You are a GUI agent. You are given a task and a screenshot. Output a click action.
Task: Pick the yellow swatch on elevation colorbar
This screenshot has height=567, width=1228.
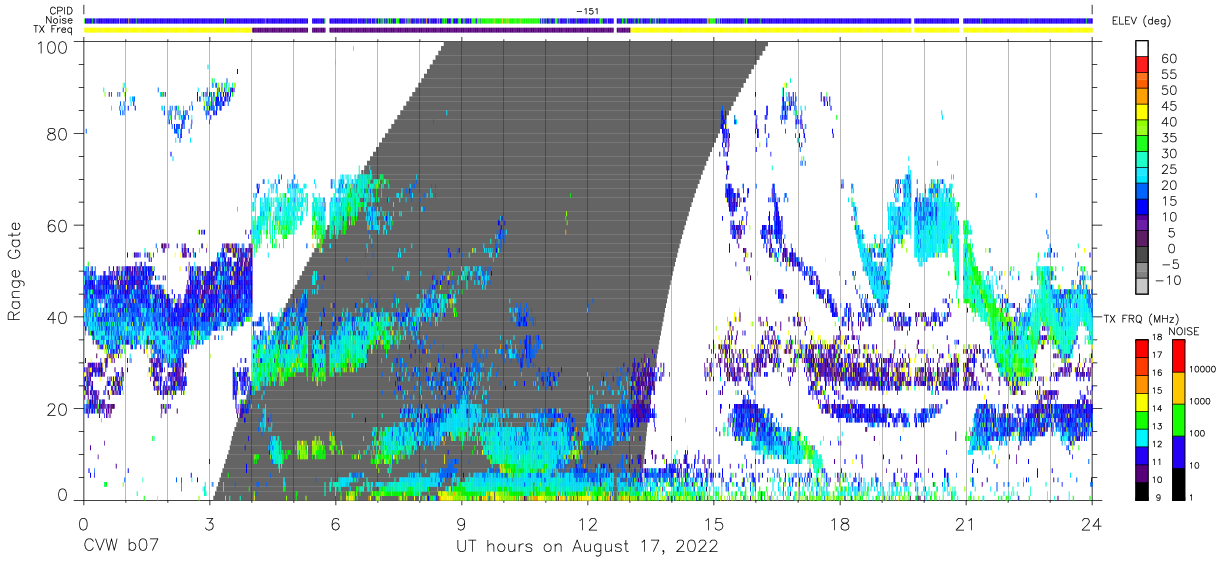1142,111
